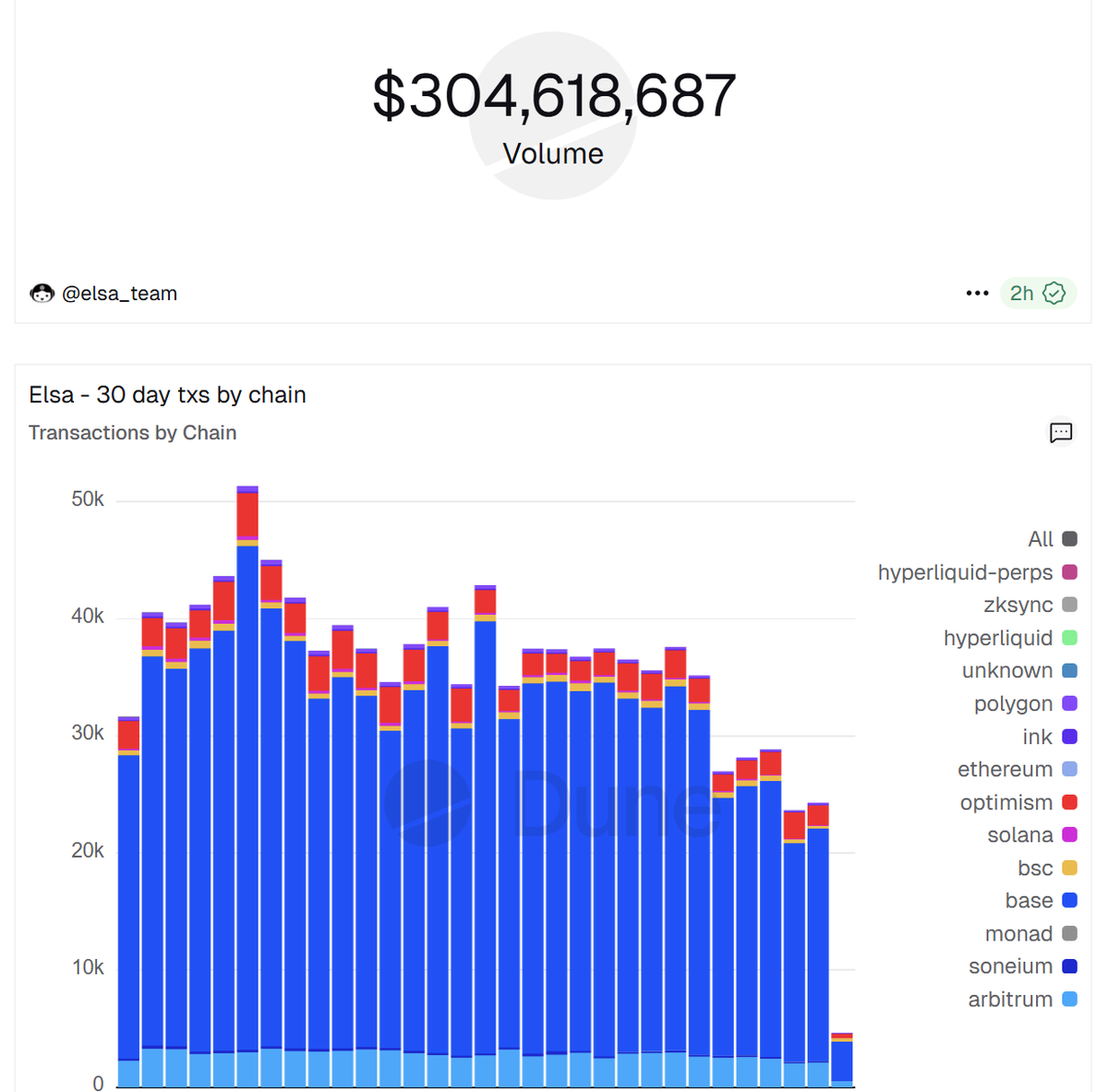
Task: Click the tallest bar above 50k
Action: [247, 786]
